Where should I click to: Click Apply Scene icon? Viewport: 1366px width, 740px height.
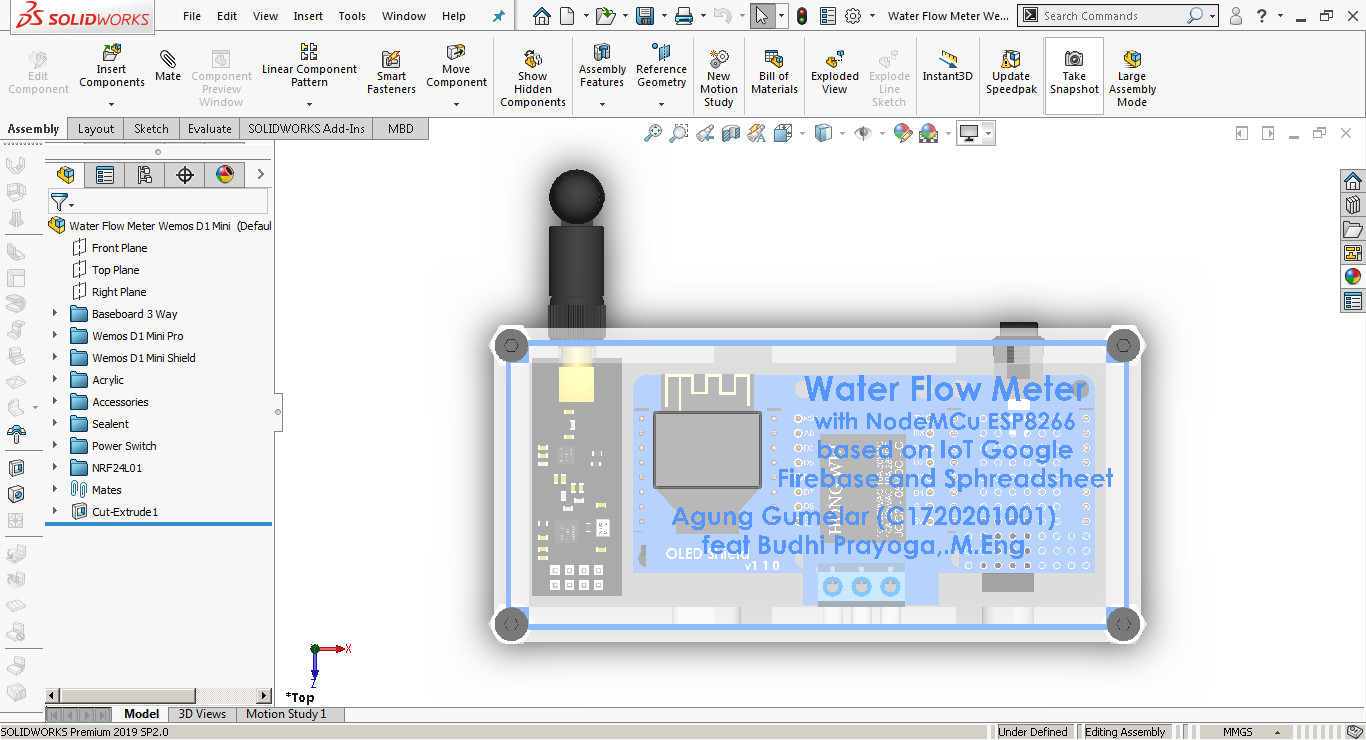click(x=928, y=132)
